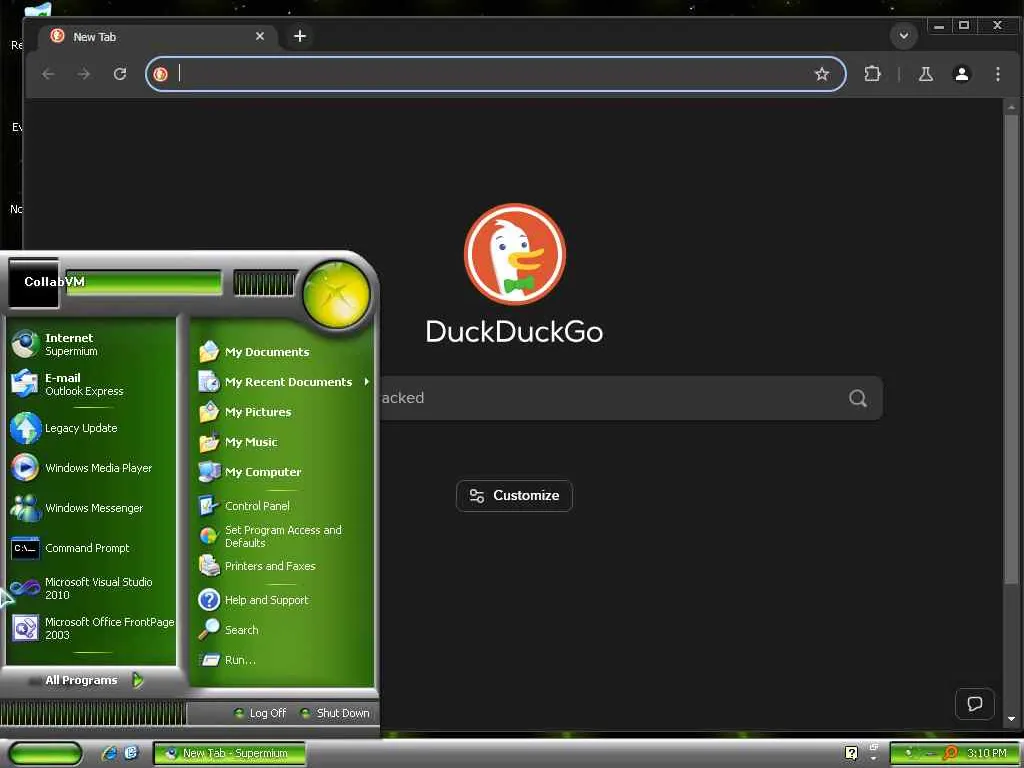Bookmark this tab with the star
This screenshot has width=1024, height=768.
(x=822, y=74)
